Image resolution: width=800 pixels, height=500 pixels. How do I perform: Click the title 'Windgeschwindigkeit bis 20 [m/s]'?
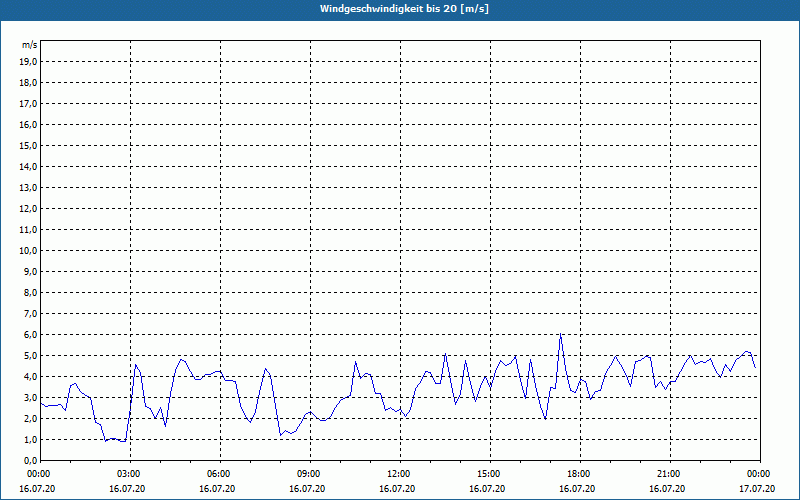click(404, 9)
